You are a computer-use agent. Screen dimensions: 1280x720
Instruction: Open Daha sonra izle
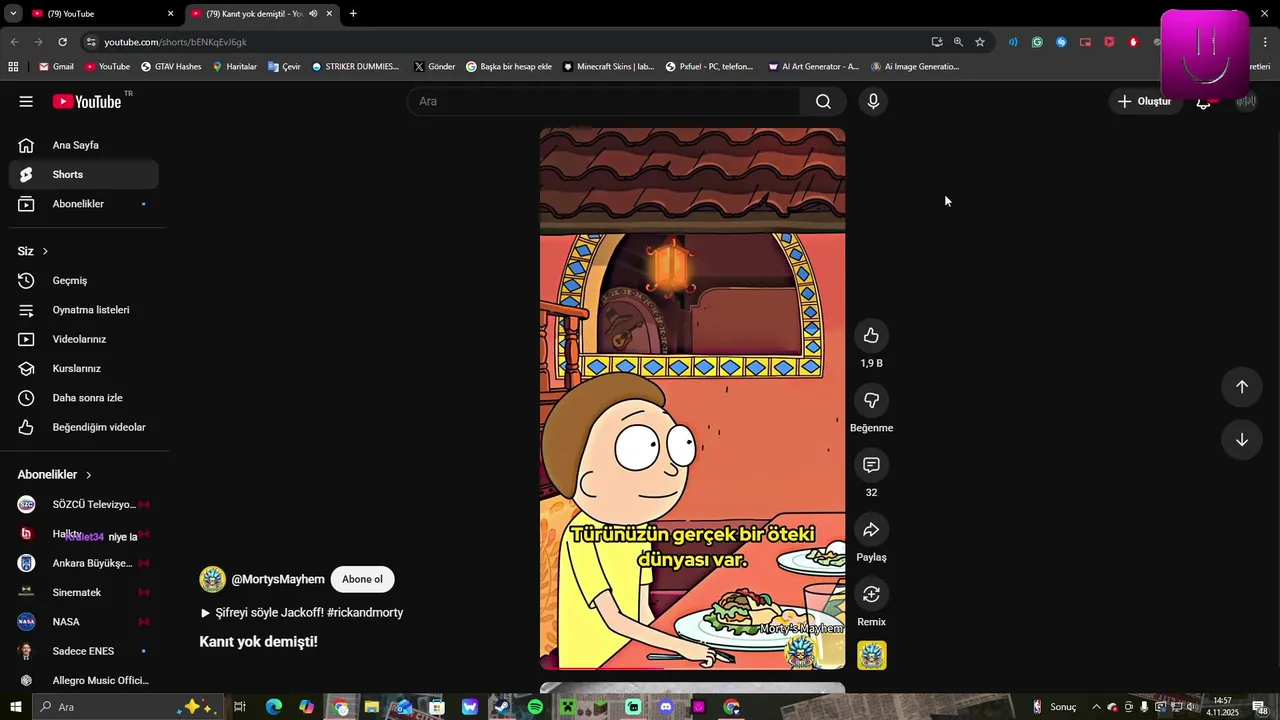[x=84, y=398]
